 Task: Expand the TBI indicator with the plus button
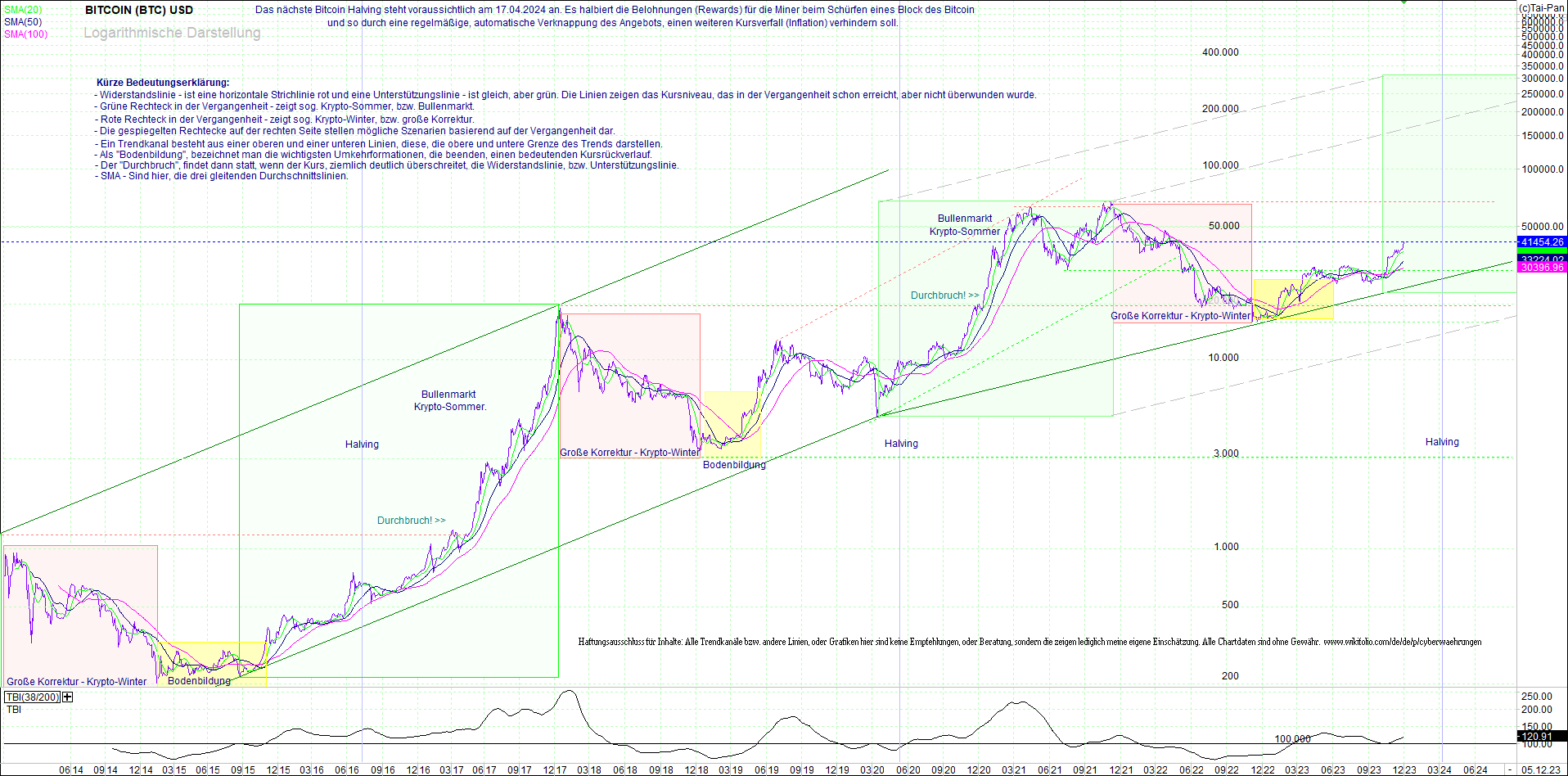67,697
